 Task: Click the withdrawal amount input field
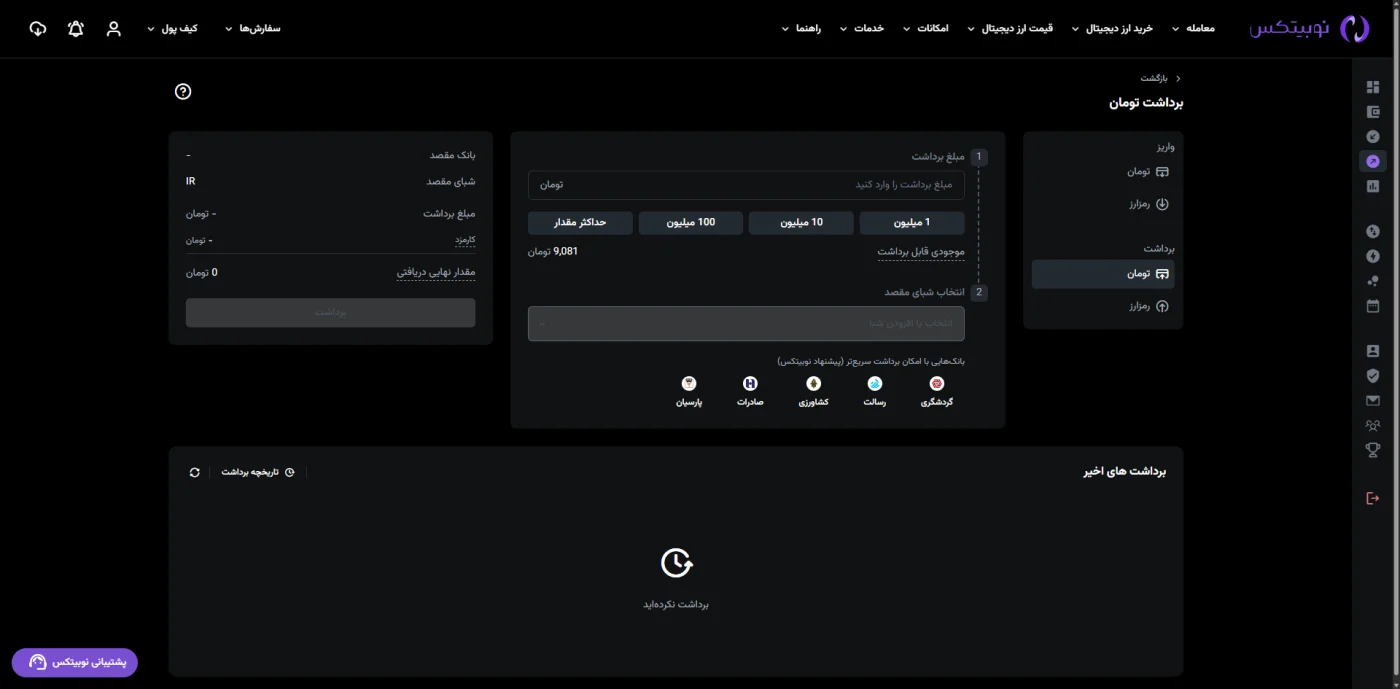point(746,185)
